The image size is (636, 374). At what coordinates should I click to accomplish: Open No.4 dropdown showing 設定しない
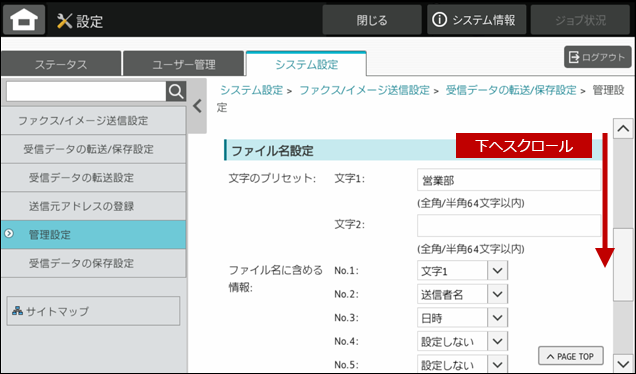coord(462,341)
